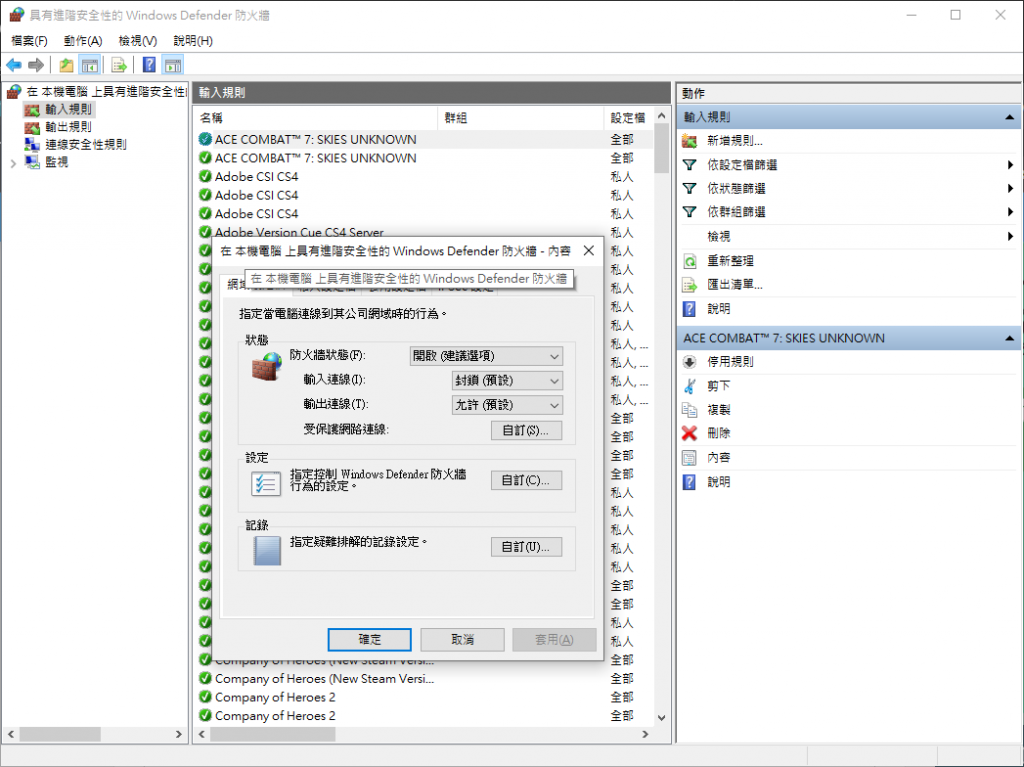Viewport: 1024px width, 767px height.
Task: Click tree pane horizontal scroll right arrow
Action: [x=179, y=734]
